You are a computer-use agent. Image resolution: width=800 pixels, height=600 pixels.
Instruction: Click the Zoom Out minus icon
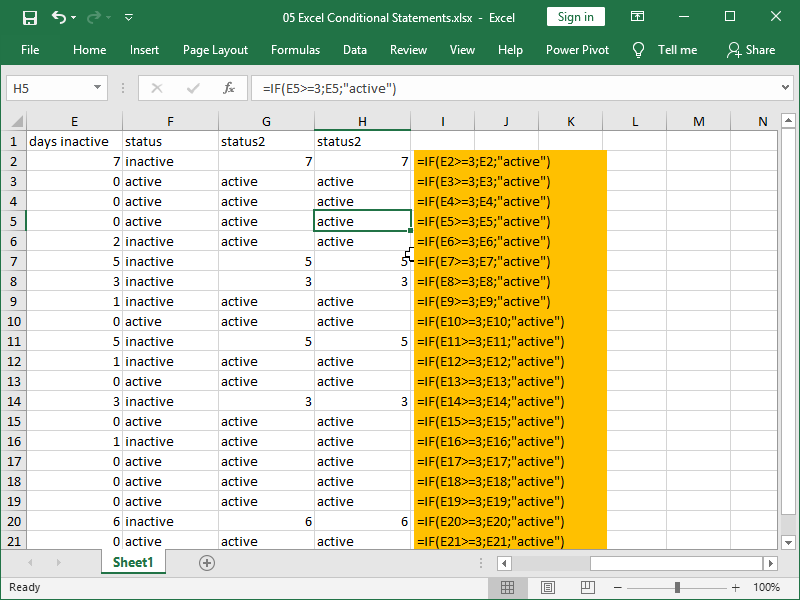tap(617, 587)
